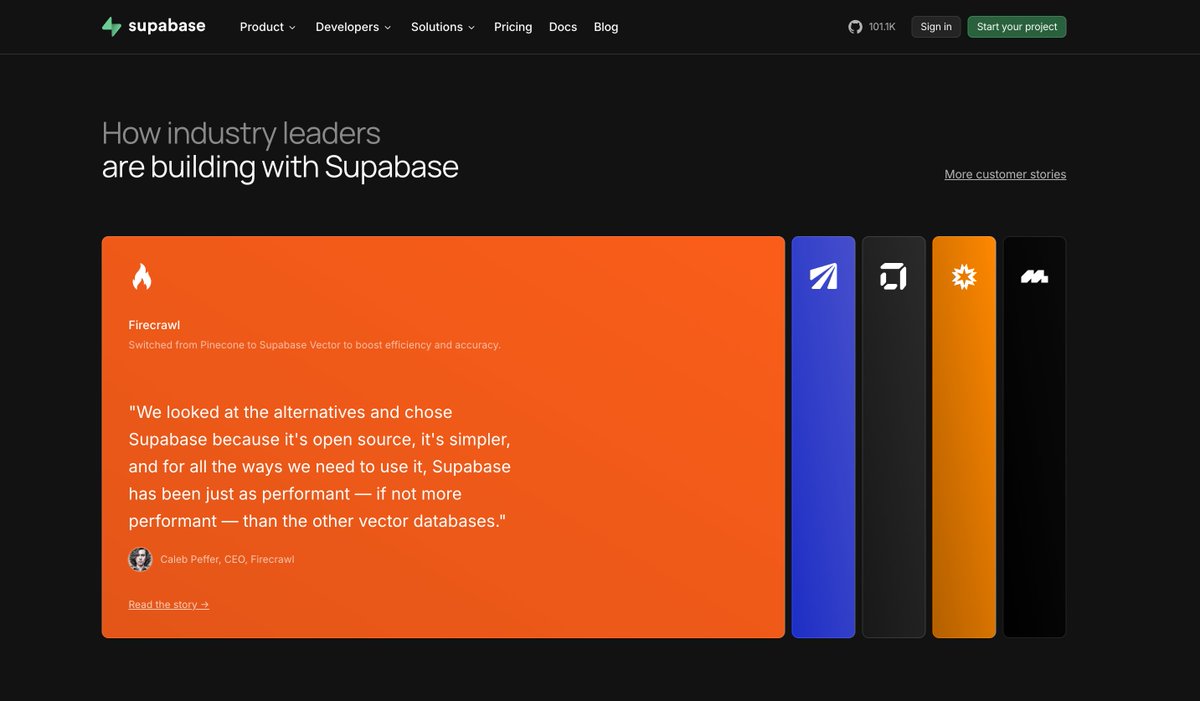Click 'Caleb Peffer, CEO, Firecrawl' text

coord(227,559)
